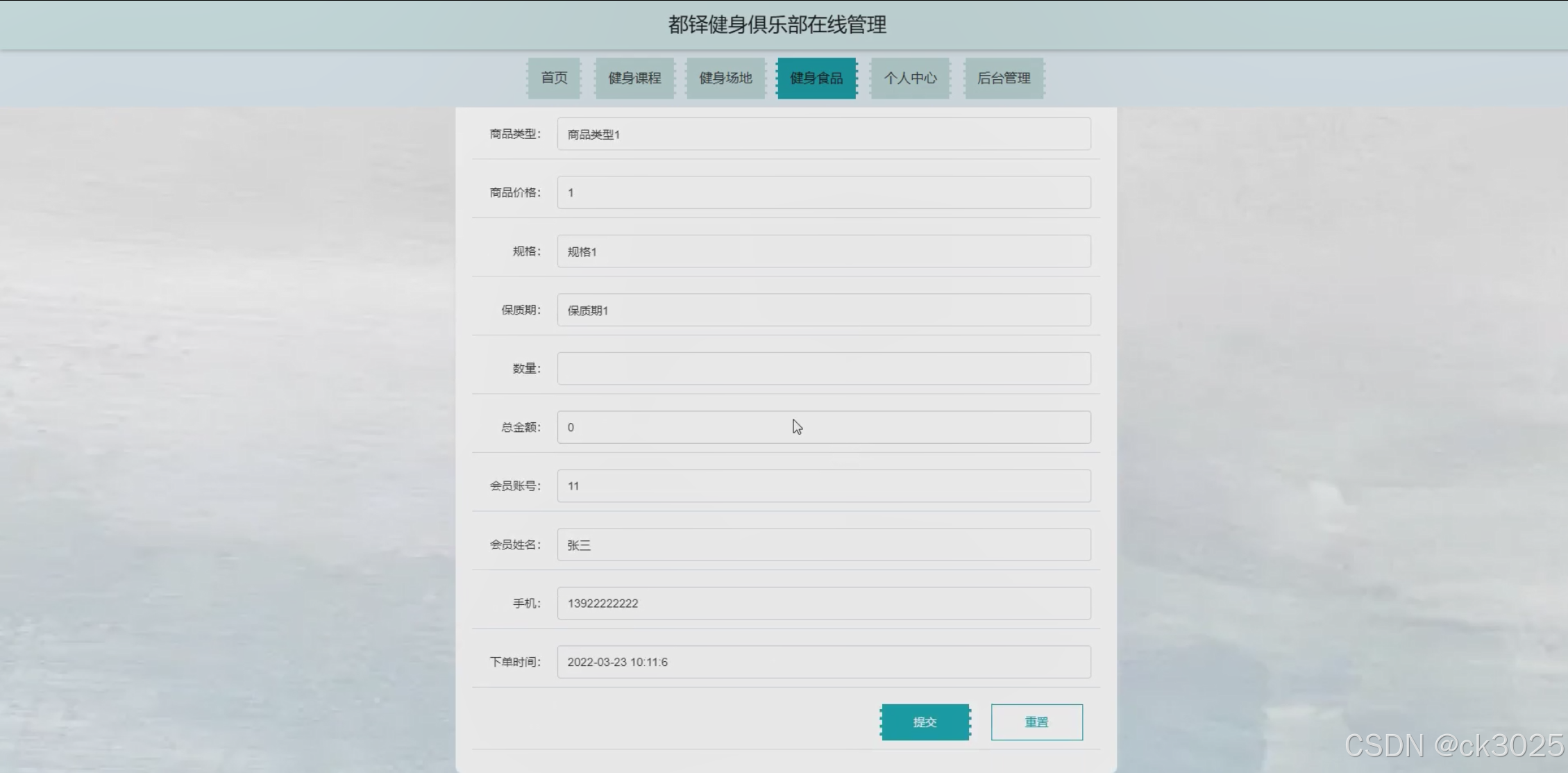Click the 会员姓名 field showing 张三
This screenshot has width=1568, height=773.
point(823,545)
